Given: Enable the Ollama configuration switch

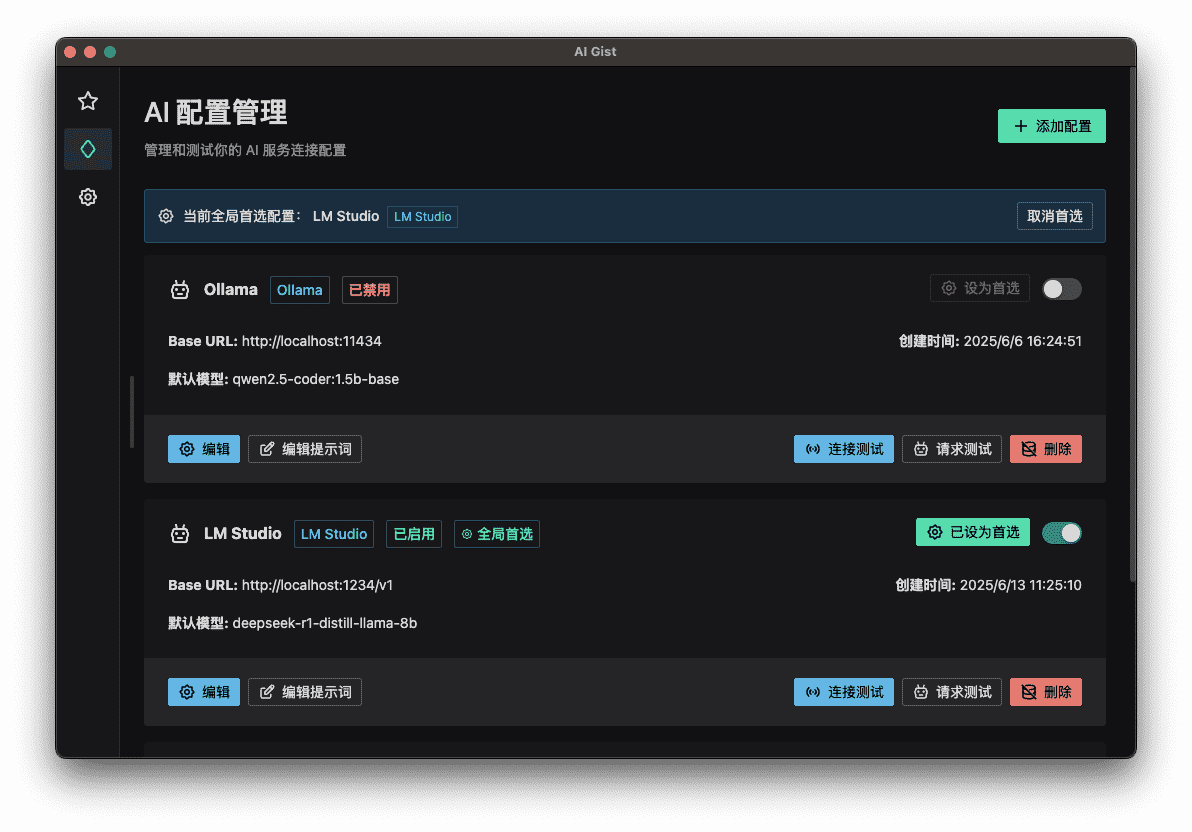Looking at the screenshot, I should tap(1061, 289).
